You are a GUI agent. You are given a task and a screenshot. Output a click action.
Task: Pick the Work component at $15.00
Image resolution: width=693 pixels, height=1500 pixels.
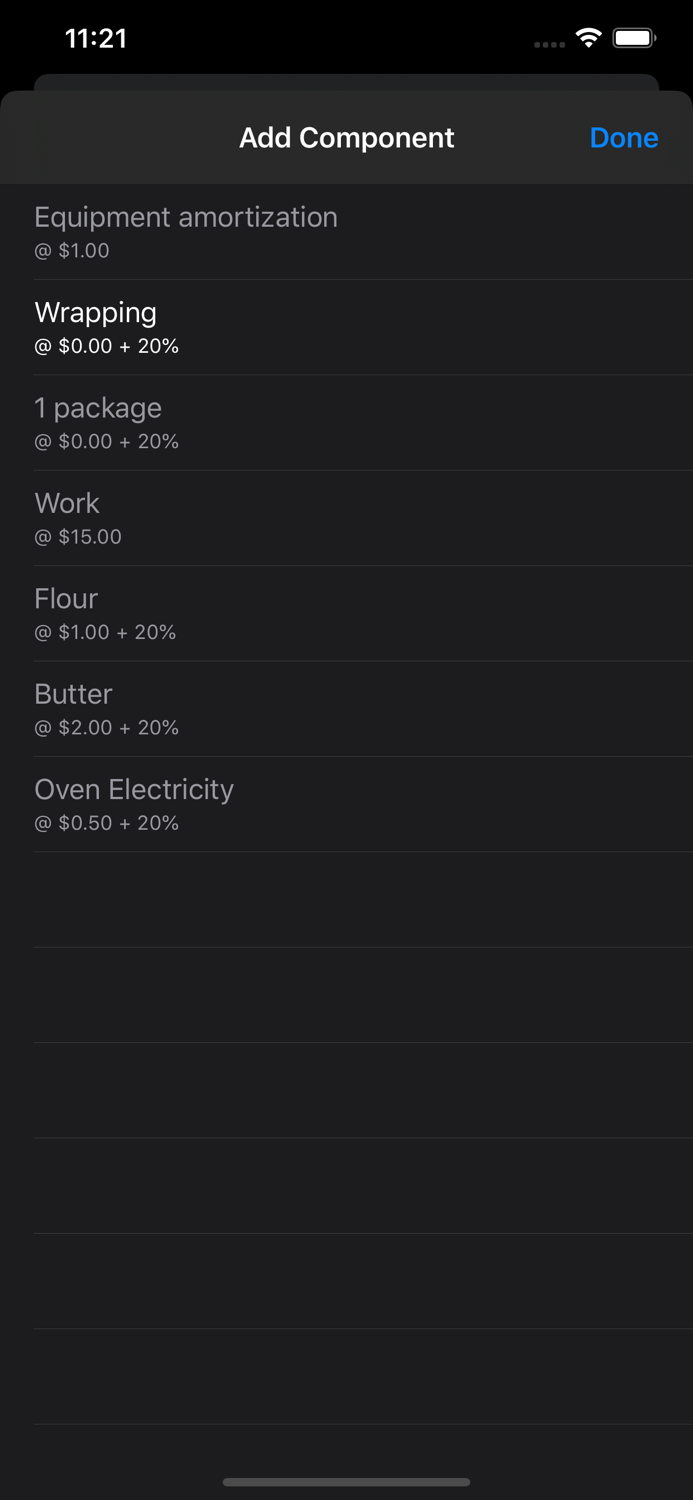(67, 503)
